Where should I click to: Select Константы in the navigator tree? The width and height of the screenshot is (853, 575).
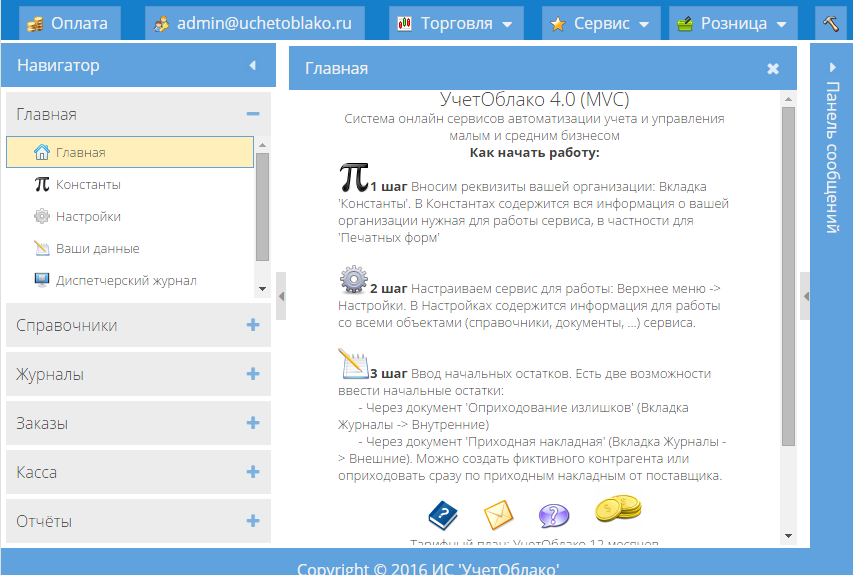pos(130,184)
